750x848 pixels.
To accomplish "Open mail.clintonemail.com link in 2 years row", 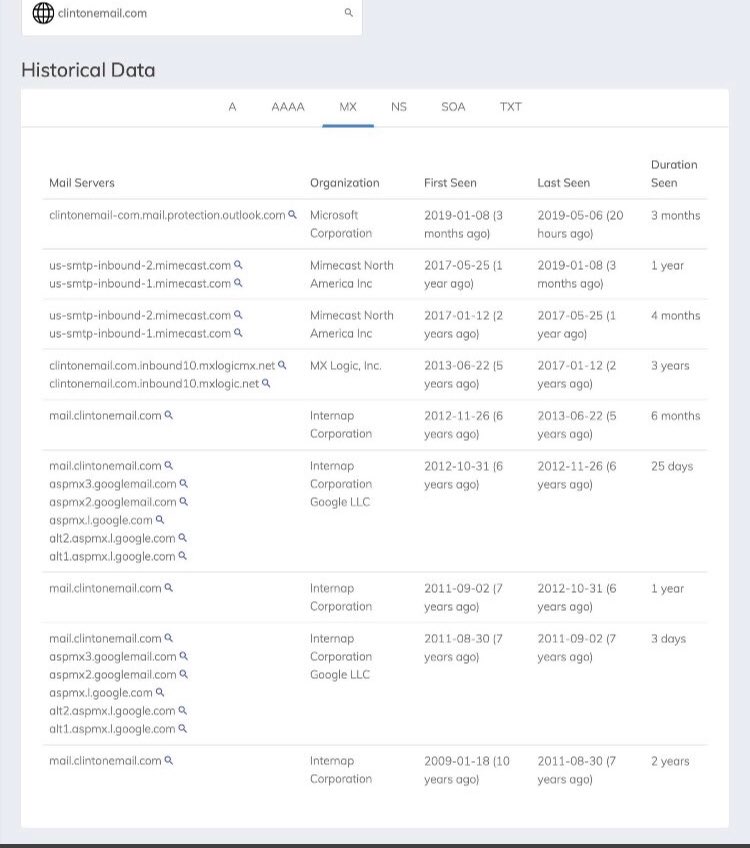I will click(105, 761).
